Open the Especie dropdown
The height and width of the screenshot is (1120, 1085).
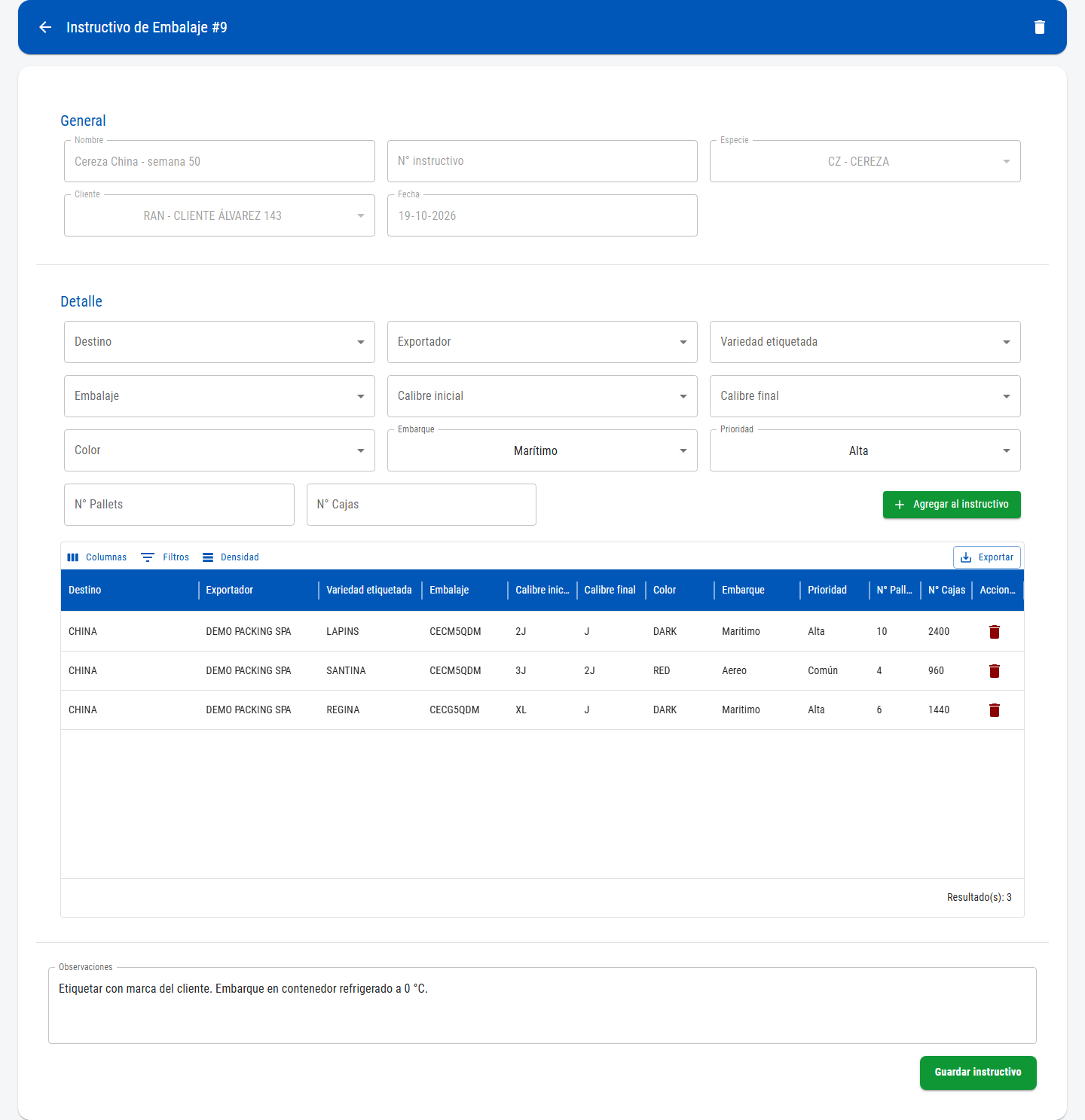[865, 161]
